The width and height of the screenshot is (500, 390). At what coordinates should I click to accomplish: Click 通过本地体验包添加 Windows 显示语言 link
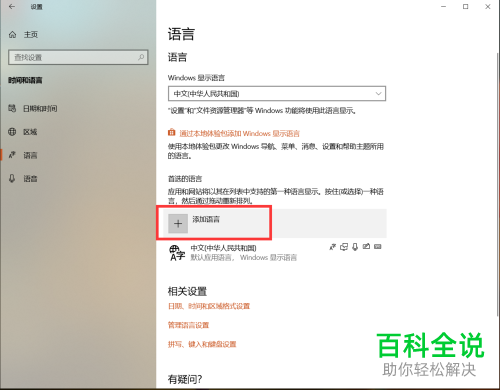pos(239,133)
